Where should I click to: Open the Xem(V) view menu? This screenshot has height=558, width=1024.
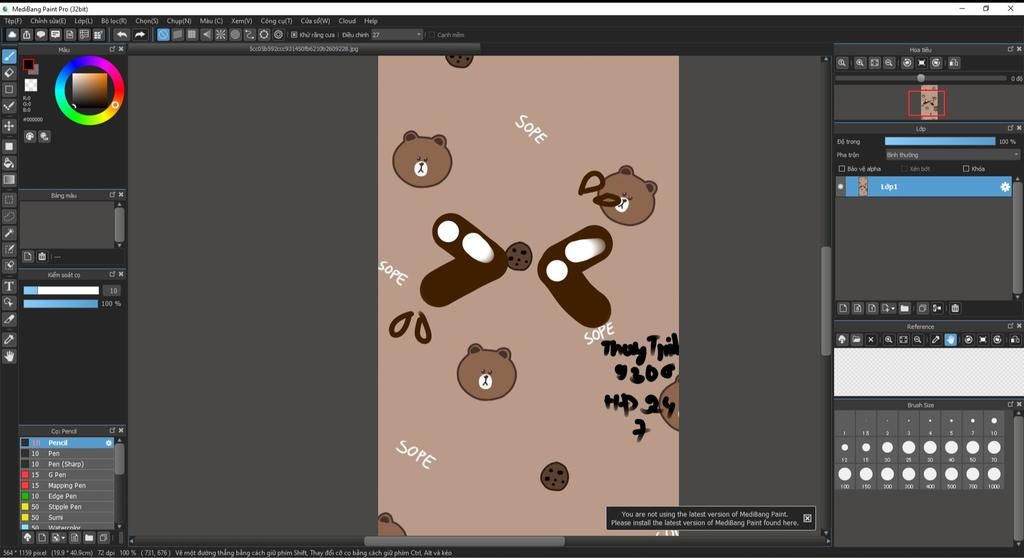click(242, 21)
